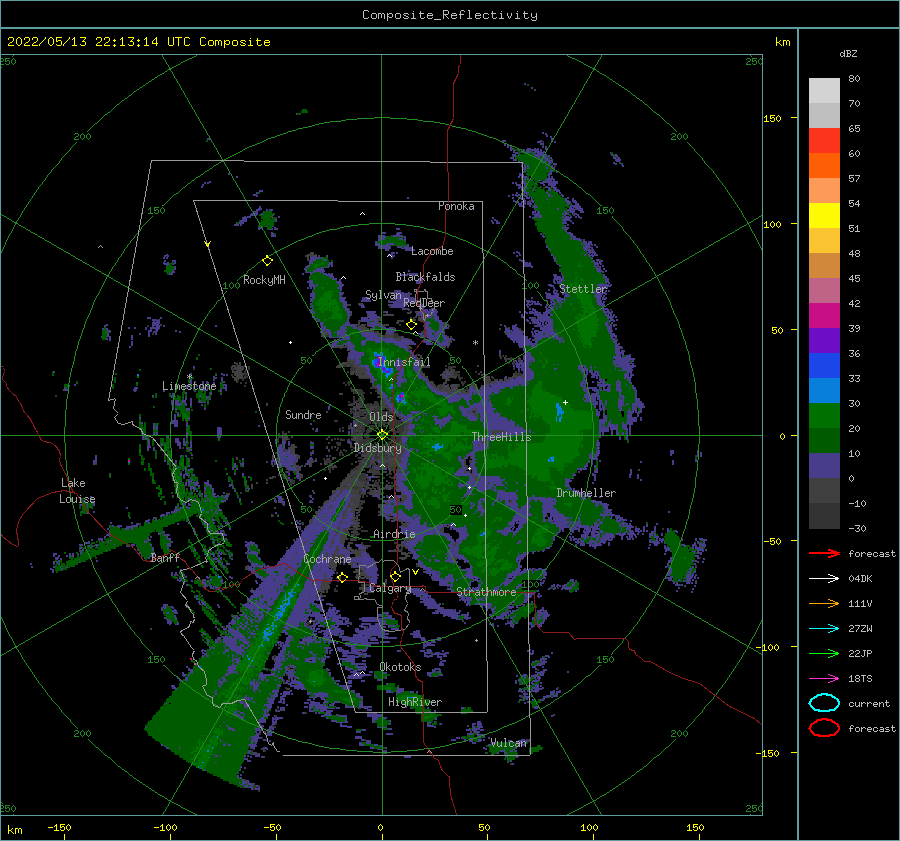Click the ThreeHills town label
This screenshot has height=841, width=900.
[x=501, y=437]
